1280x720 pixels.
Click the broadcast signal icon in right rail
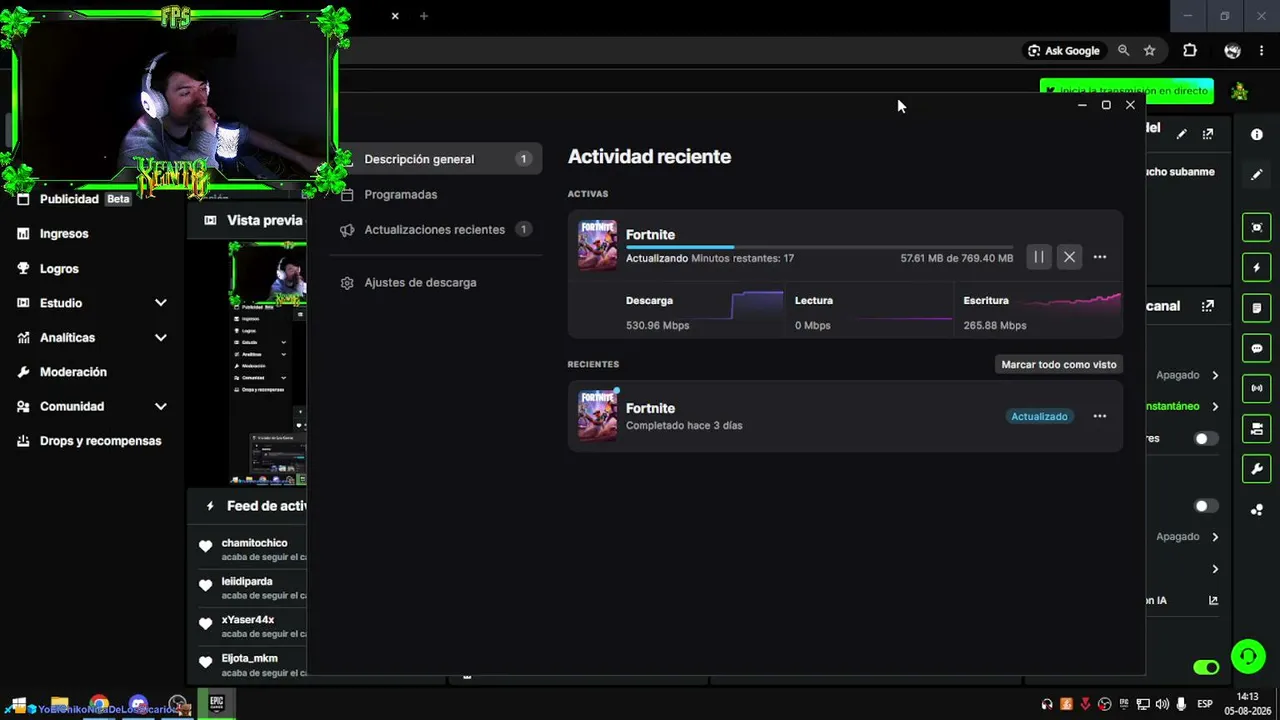click(1257, 388)
